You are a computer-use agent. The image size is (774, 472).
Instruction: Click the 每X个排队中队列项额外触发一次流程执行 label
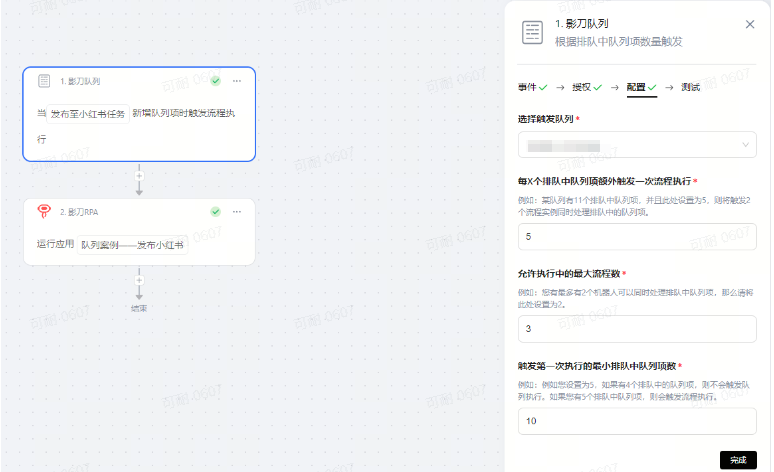604,181
